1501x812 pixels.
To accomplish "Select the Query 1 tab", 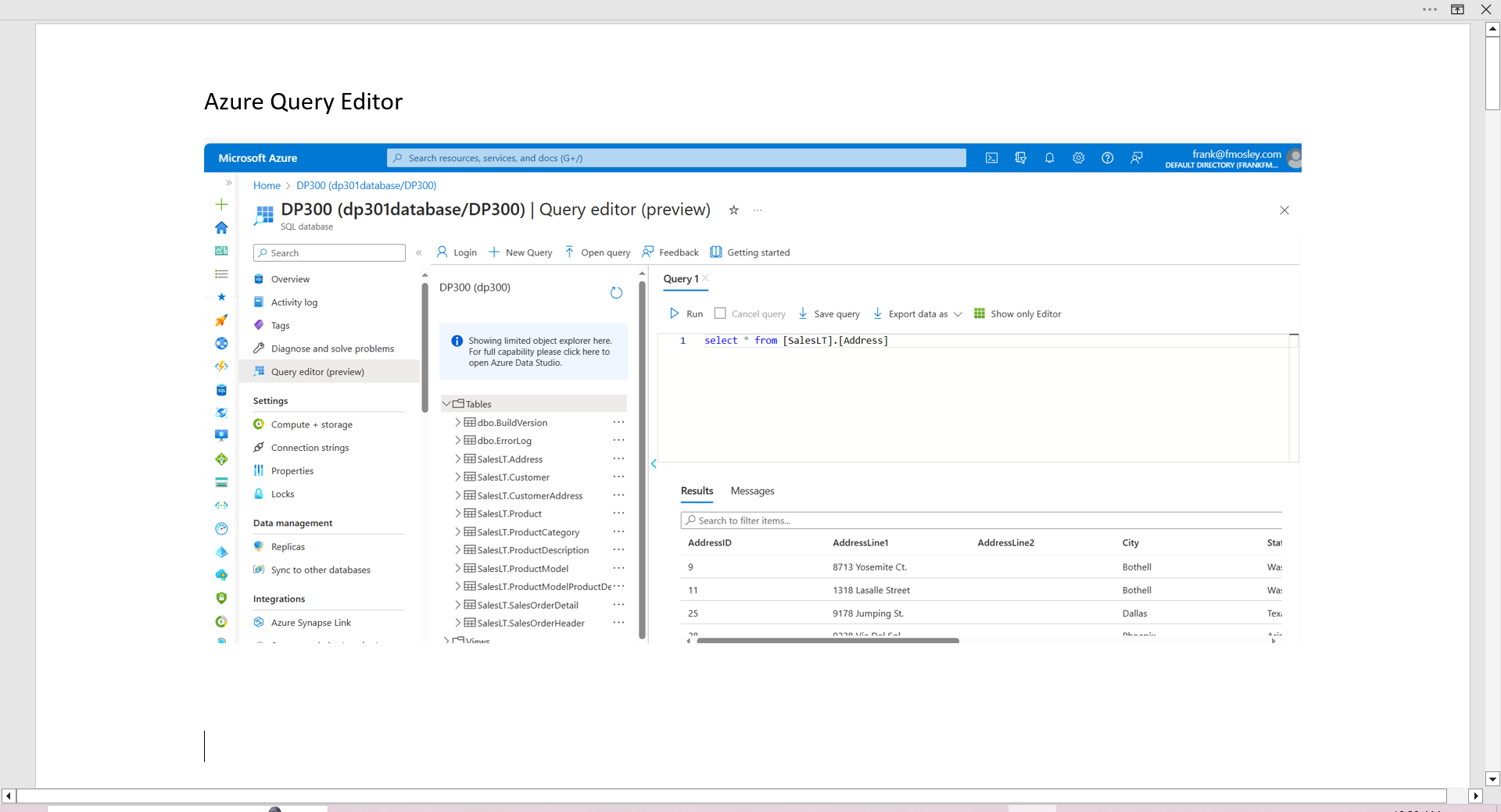I will click(x=680, y=279).
